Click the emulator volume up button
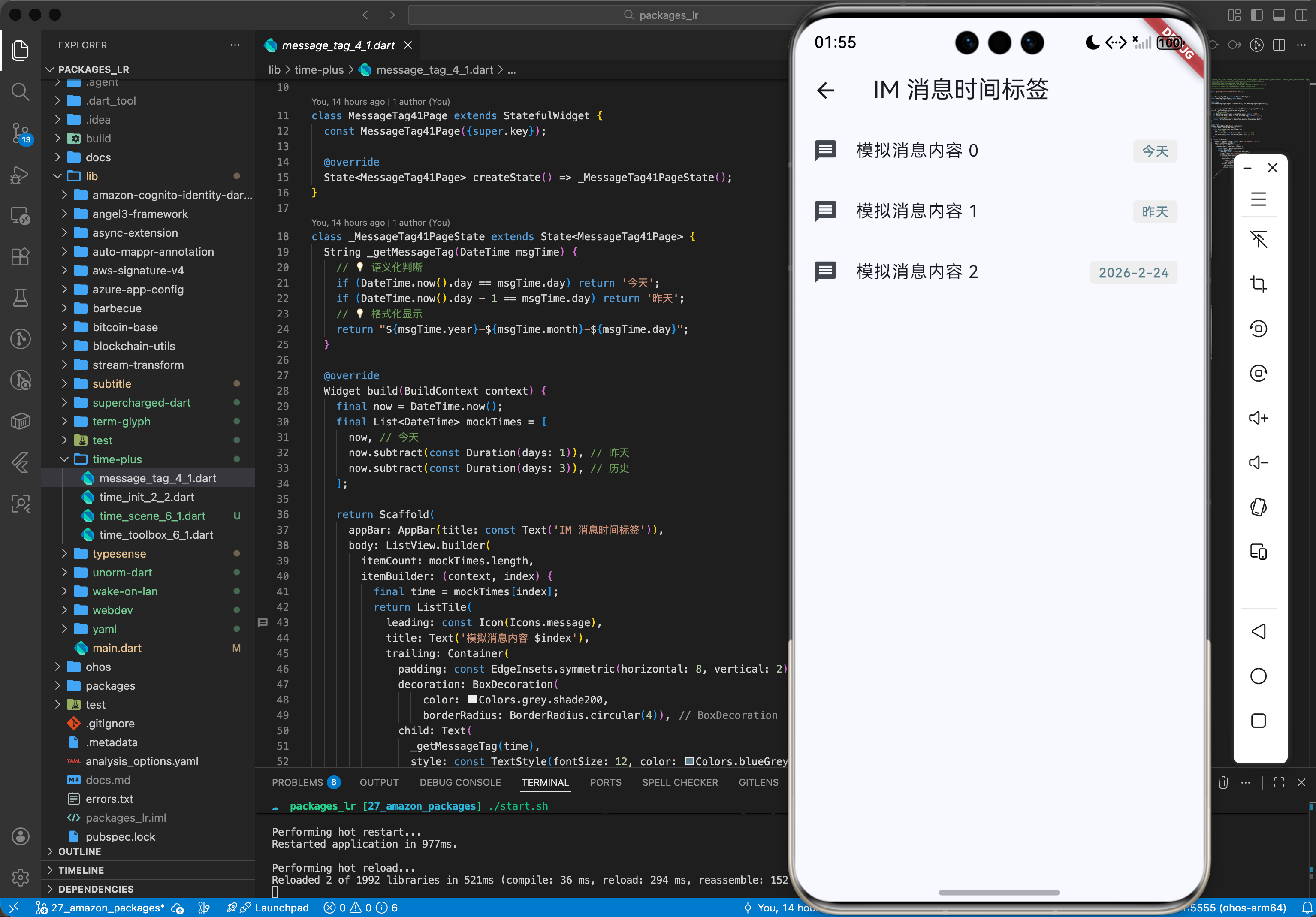This screenshot has width=1316, height=917. click(x=1258, y=418)
